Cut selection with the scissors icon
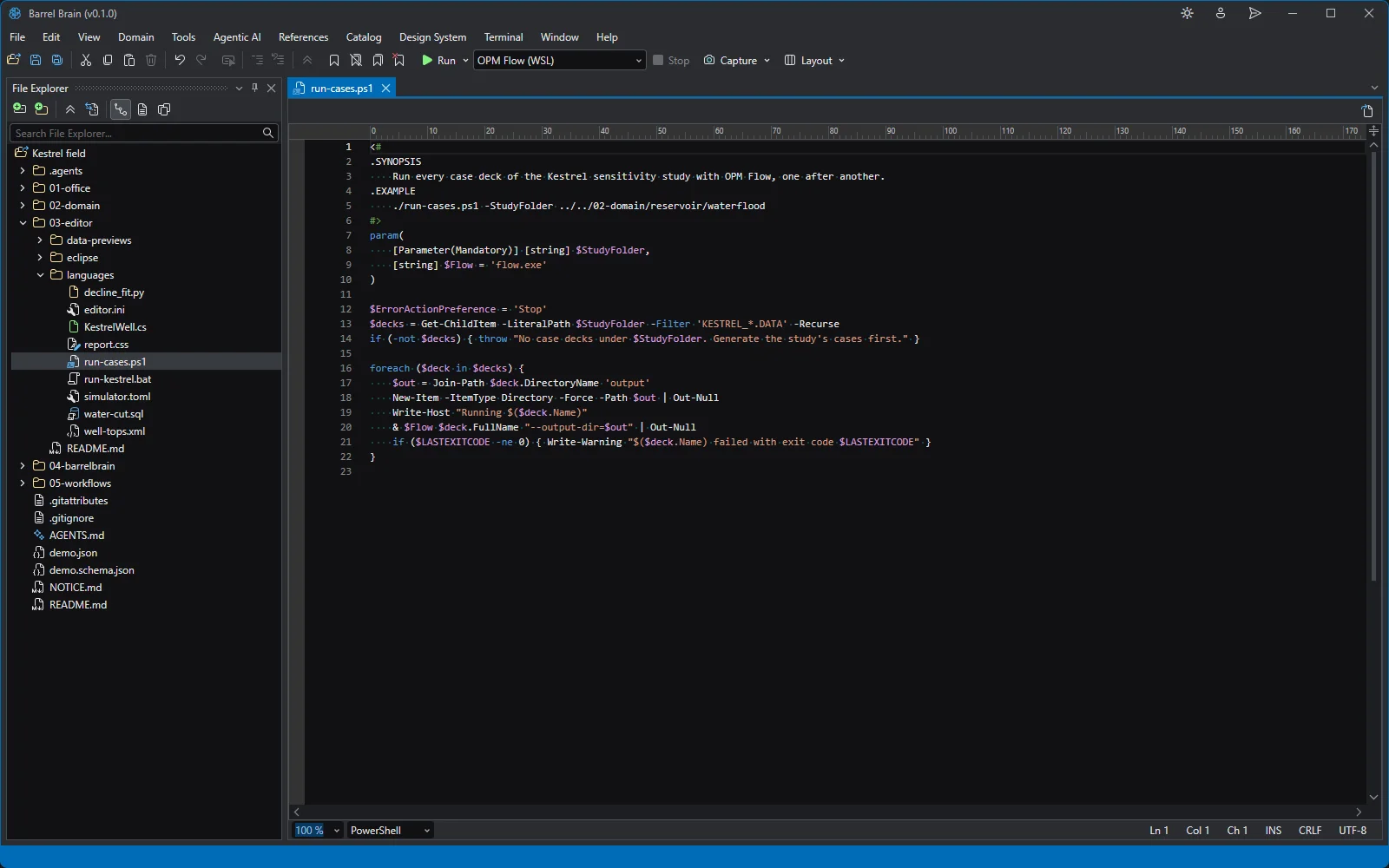1389x868 pixels. 86,60
